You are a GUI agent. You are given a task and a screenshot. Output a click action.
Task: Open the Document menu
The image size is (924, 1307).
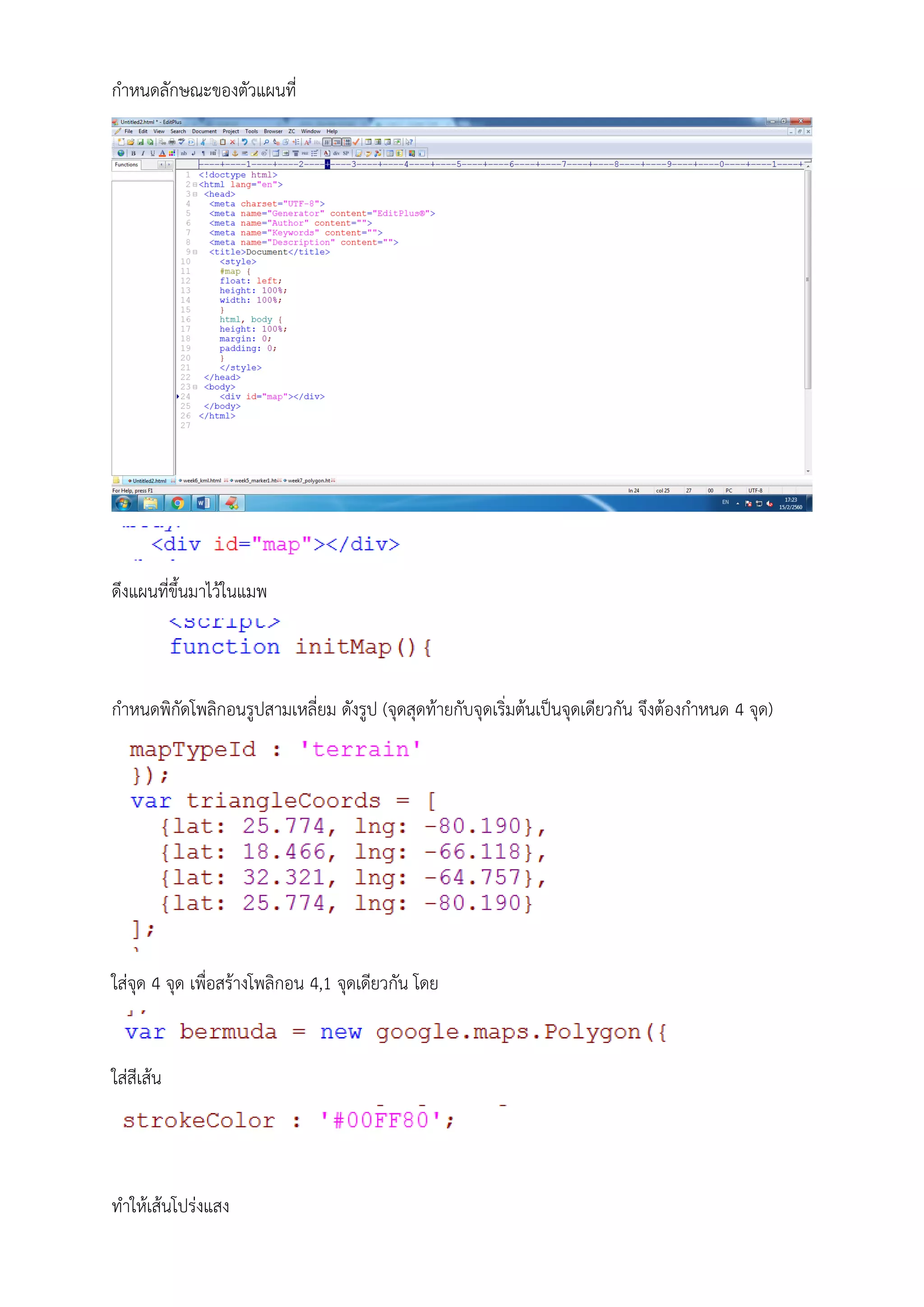pyautogui.click(x=203, y=131)
